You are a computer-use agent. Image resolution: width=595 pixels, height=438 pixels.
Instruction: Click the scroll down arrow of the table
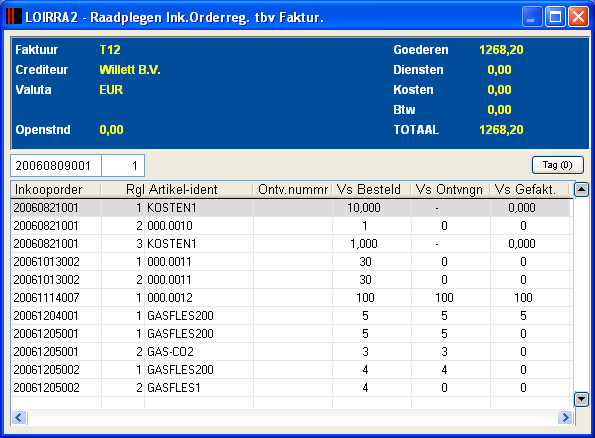pos(581,399)
